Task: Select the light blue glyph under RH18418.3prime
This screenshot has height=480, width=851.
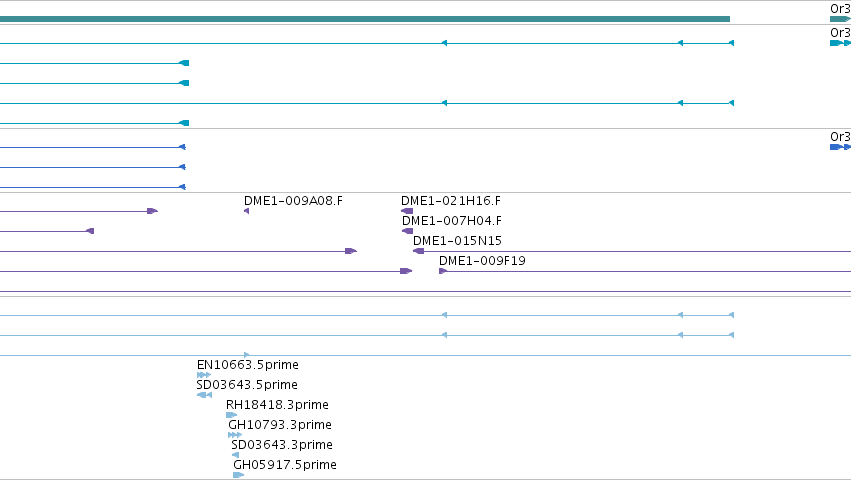Action: tap(232, 415)
